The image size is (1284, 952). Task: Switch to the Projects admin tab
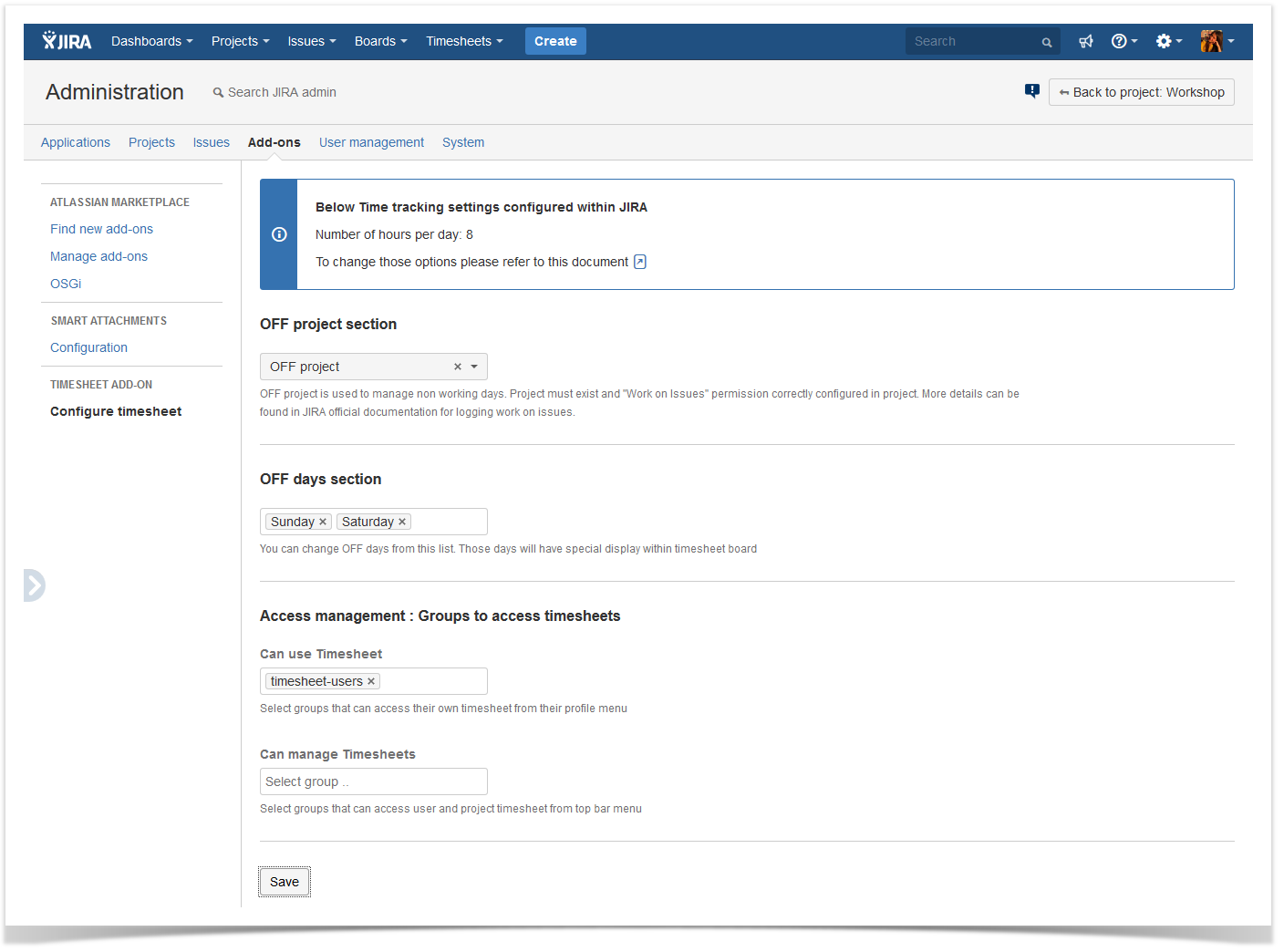pos(151,142)
